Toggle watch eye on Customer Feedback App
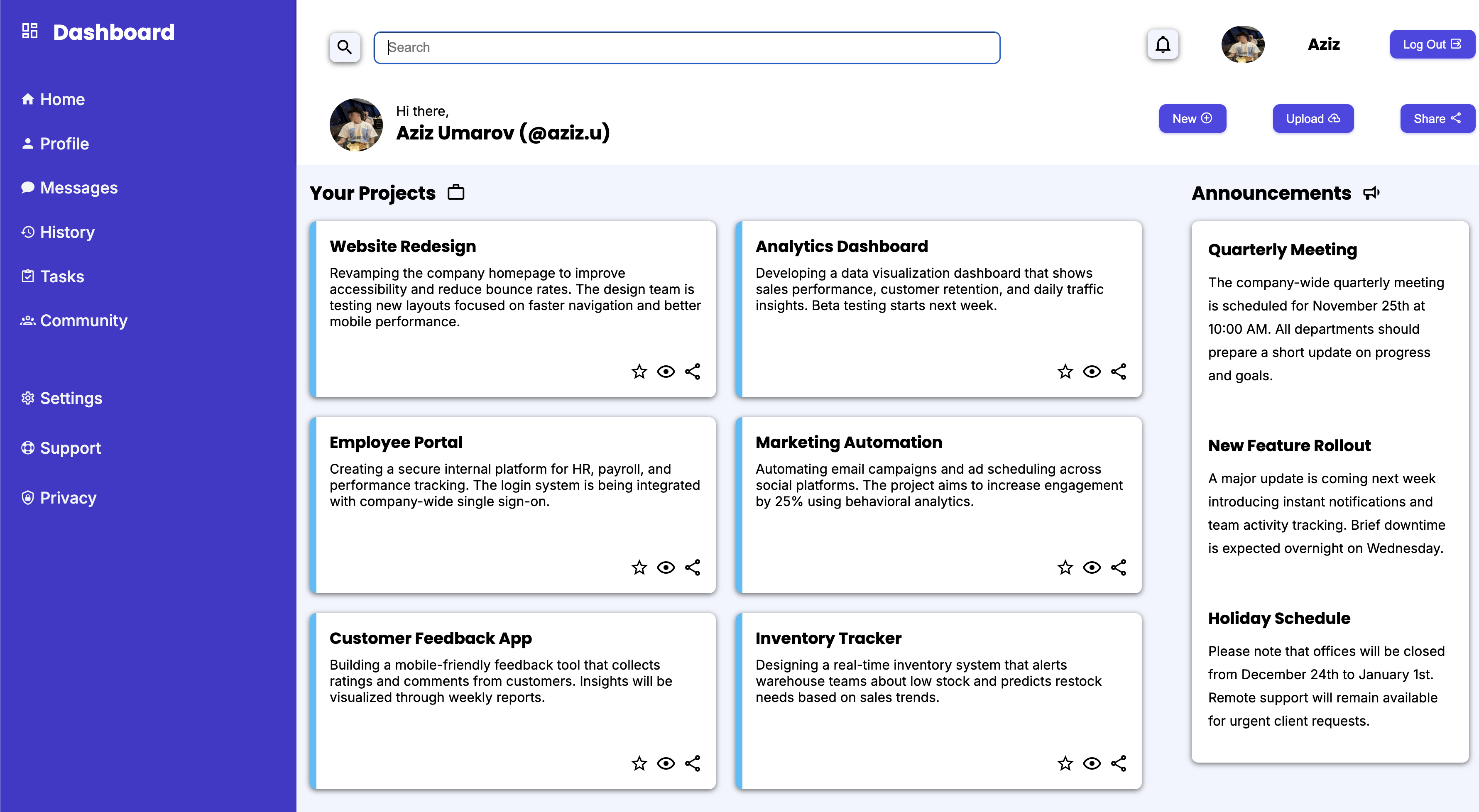This screenshot has width=1479, height=812. click(x=666, y=763)
